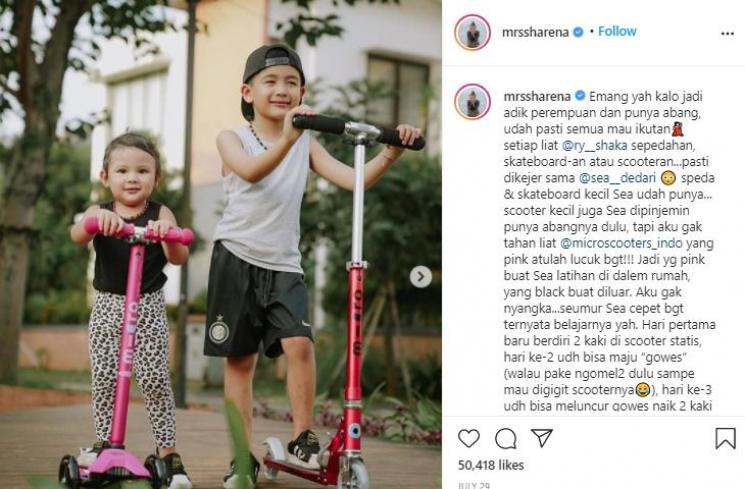Open mrssharena username in the header
The width and height of the screenshot is (745, 489).
[x=535, y=32]
